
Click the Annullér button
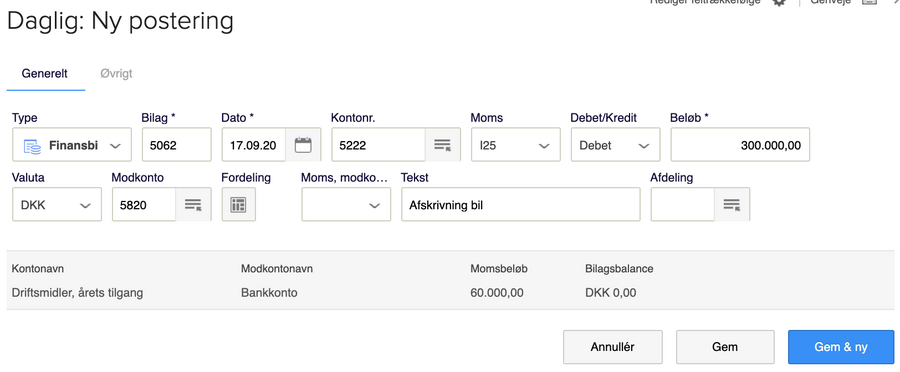[612, 347]
